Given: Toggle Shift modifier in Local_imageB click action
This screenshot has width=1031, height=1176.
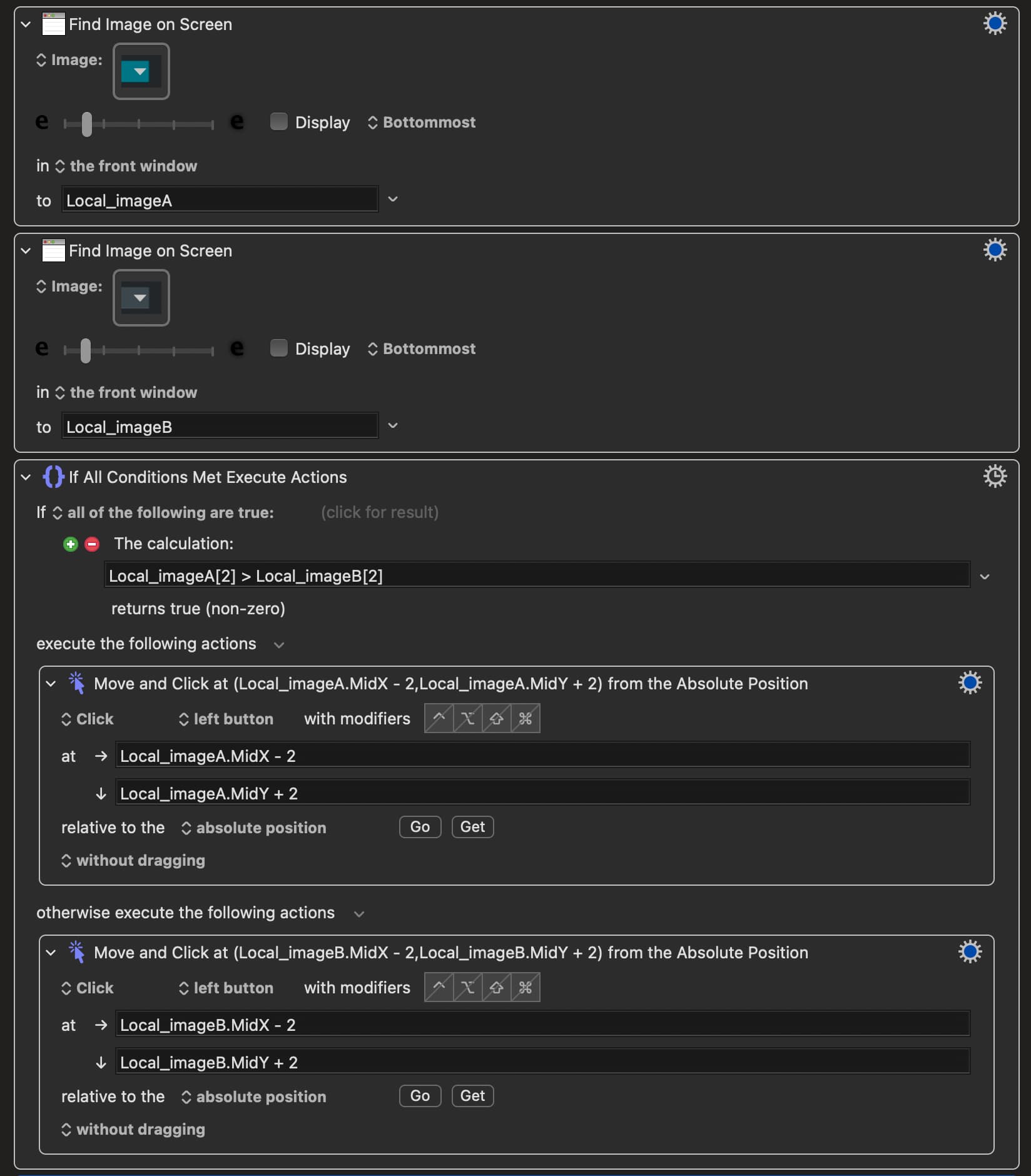Looking at the screenshot, I should [x=497, y=988].
